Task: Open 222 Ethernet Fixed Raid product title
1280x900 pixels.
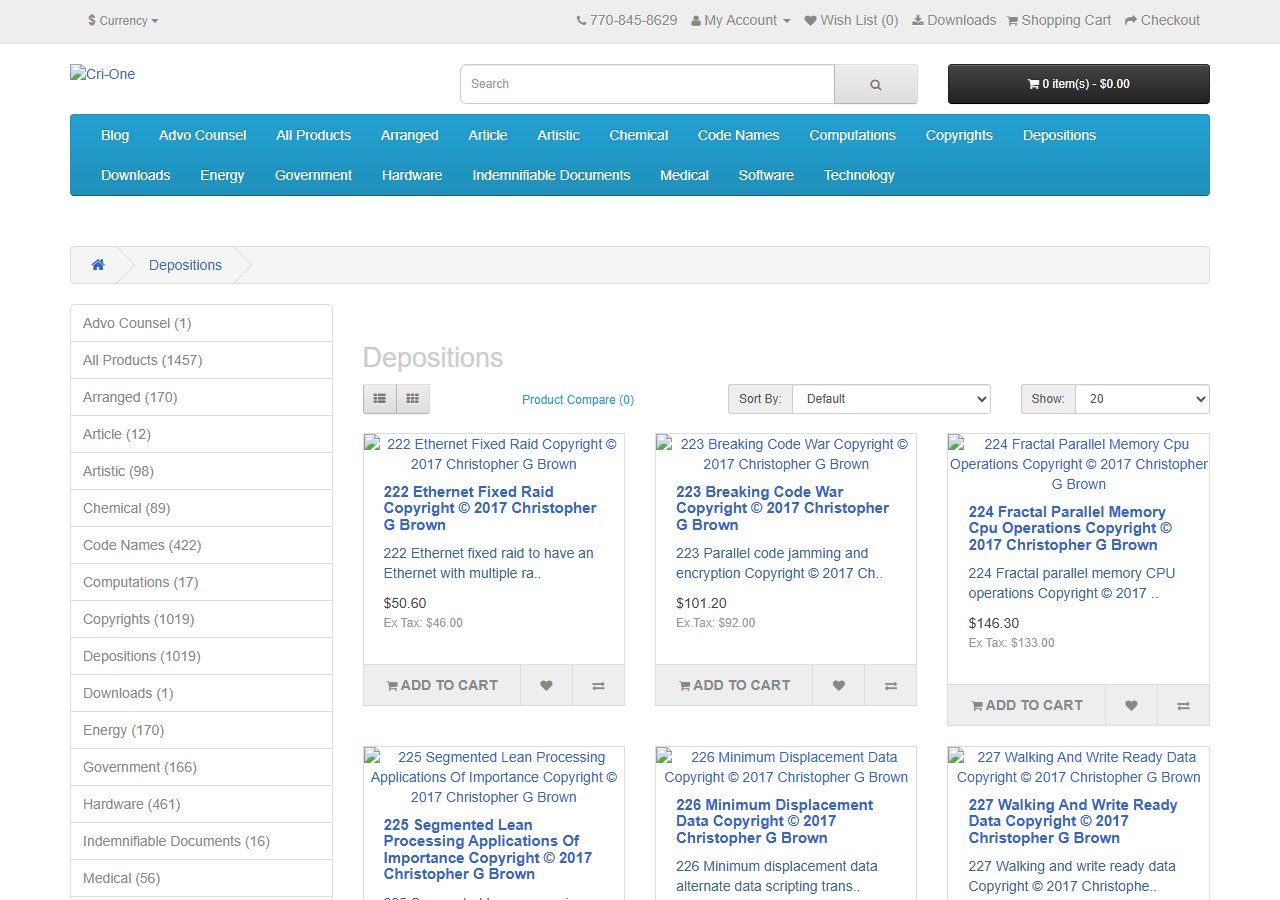Action: tap(490, 508)
